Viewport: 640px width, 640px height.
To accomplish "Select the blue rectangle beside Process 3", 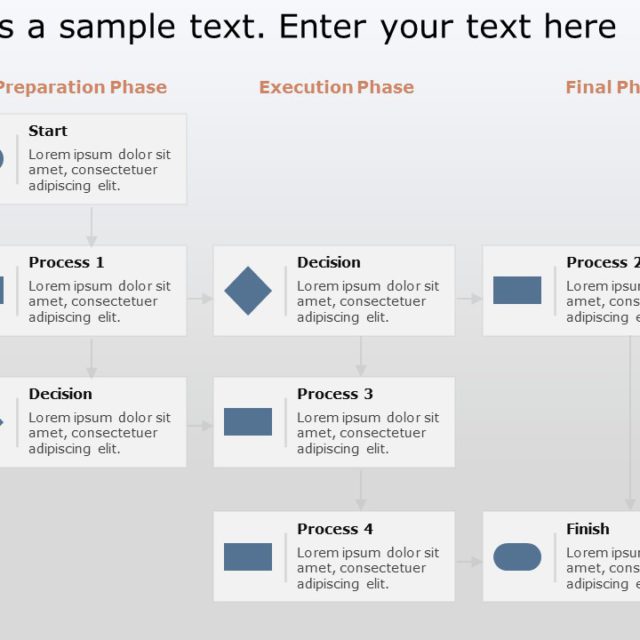I will [x=248, y=422].
